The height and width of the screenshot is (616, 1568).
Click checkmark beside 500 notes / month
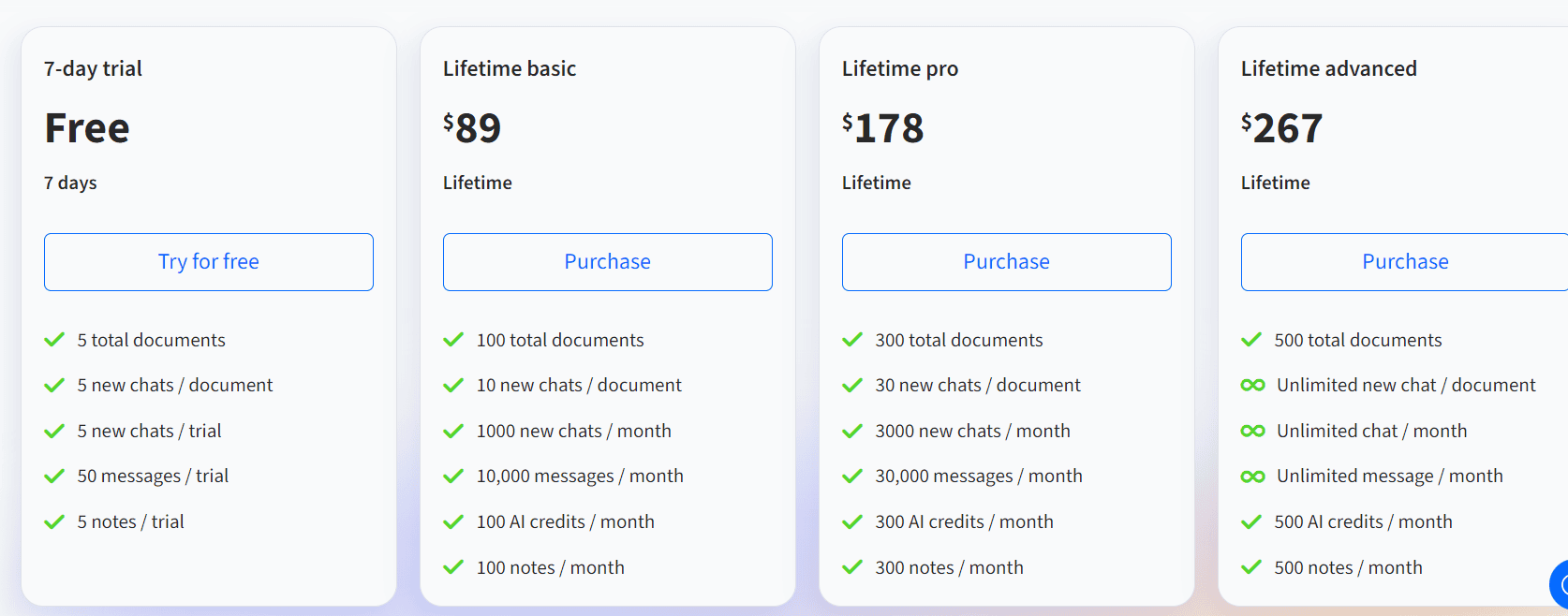coord(1251,567)
